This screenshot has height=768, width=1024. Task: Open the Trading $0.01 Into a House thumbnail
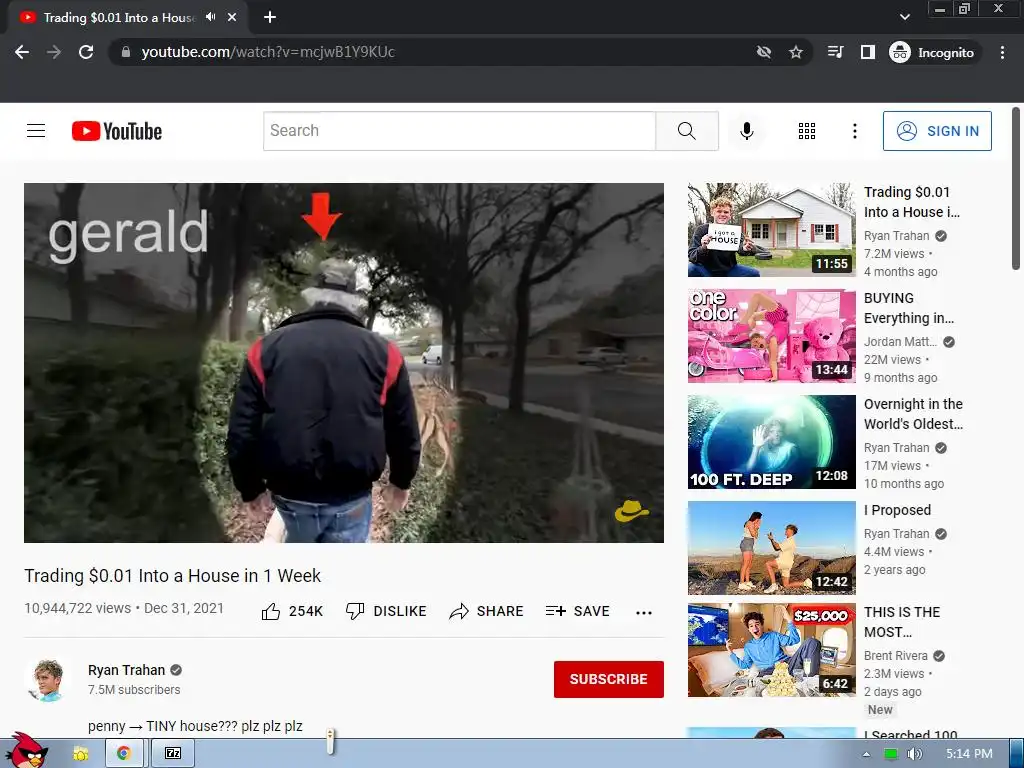click(x=771, y=229)
